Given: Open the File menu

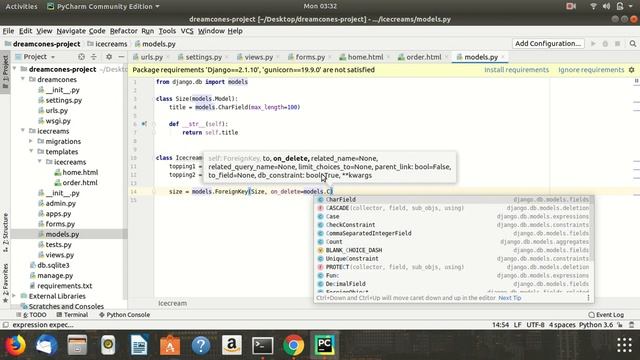Looking at the screenshot, I should (8, 31).
